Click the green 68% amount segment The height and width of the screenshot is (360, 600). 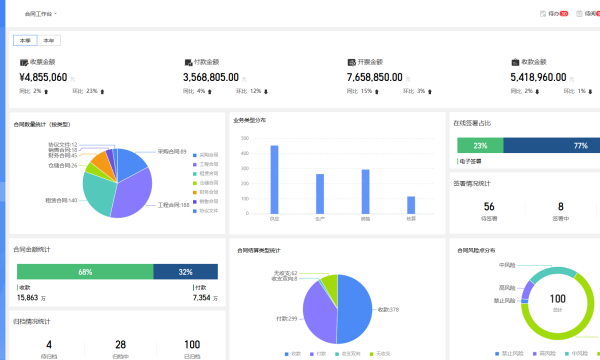click(85, 272)
